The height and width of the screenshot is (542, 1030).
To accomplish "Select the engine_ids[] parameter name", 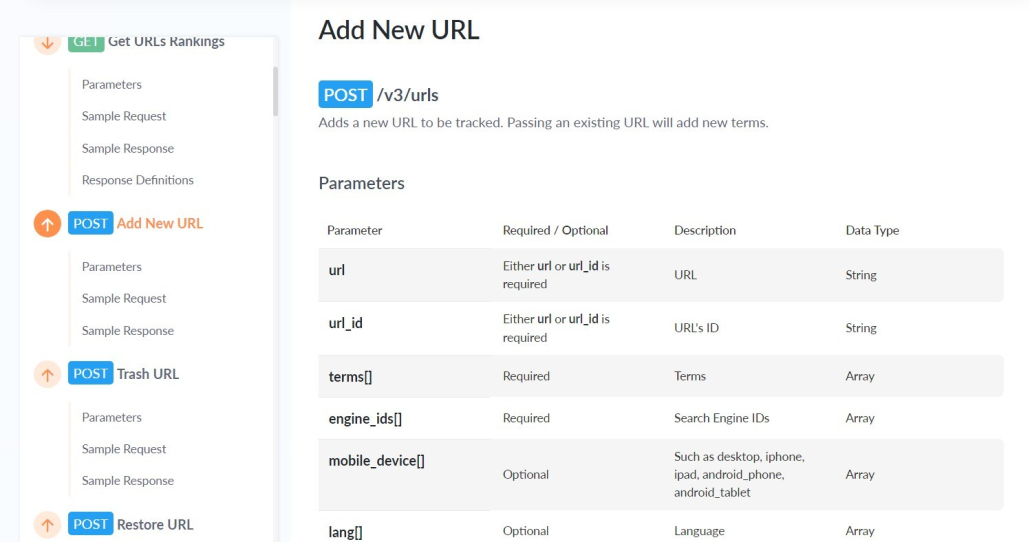I will (x=365, y=418).
